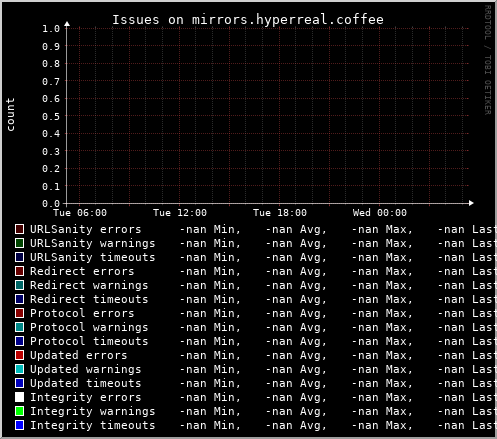
Task: Select the URLSanity timeouts legend label
Action: (93, 257)
